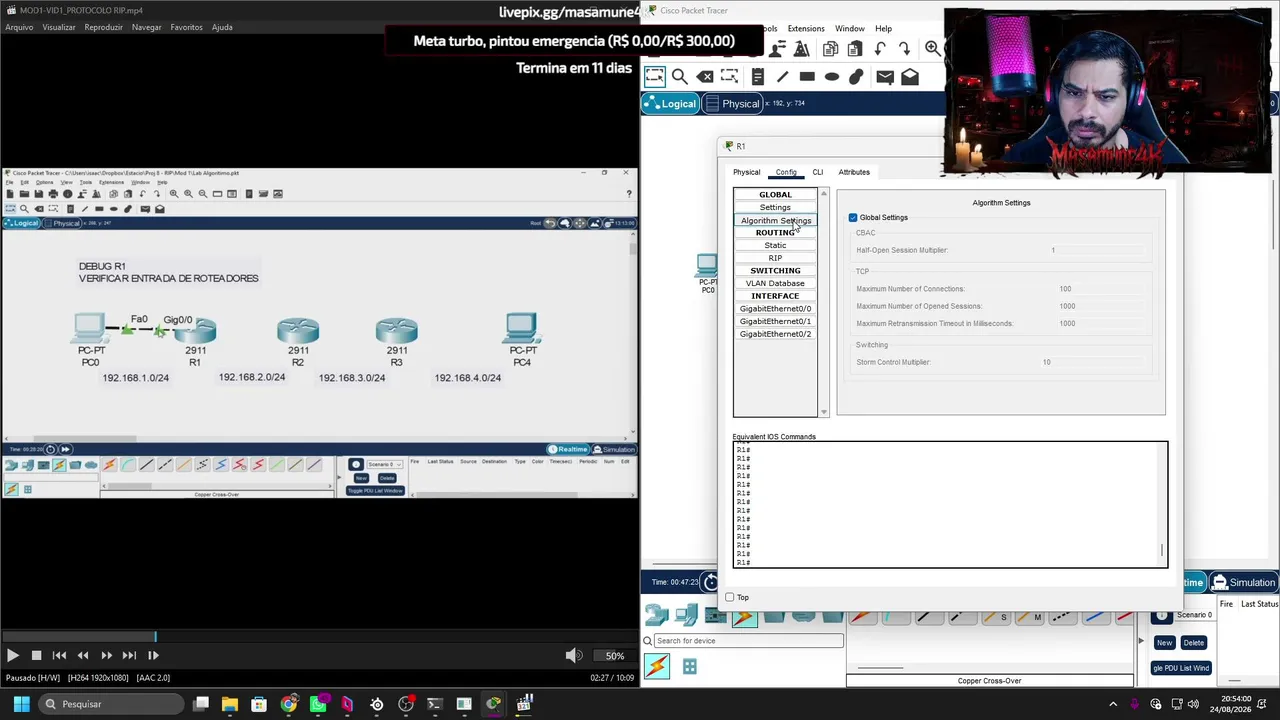This screenshot has height=720, width=1280.
Task: Switch to Physical workspace view
Action: 733,104
